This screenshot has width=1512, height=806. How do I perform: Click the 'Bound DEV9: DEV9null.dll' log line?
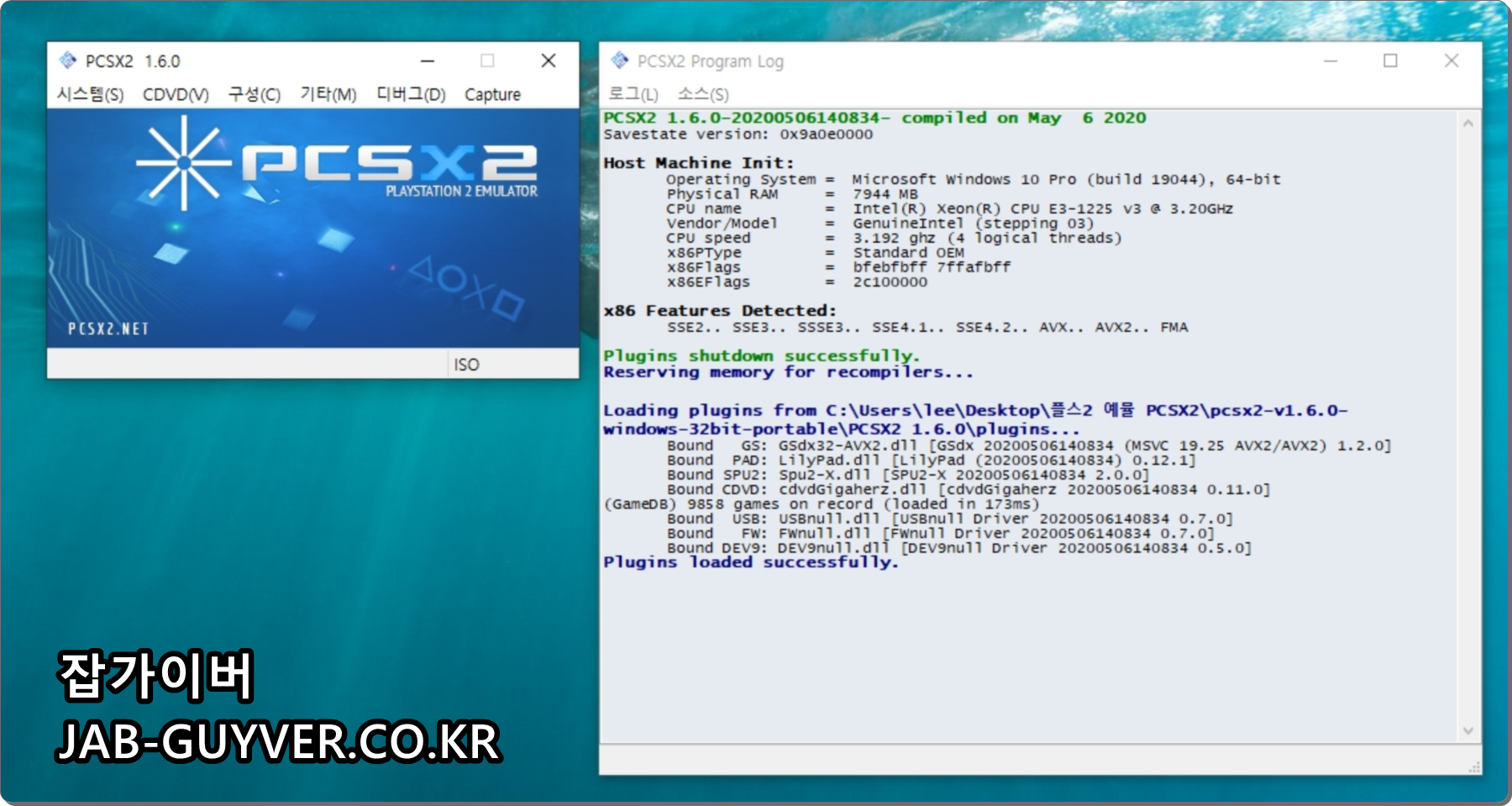(x=959, y=548)
